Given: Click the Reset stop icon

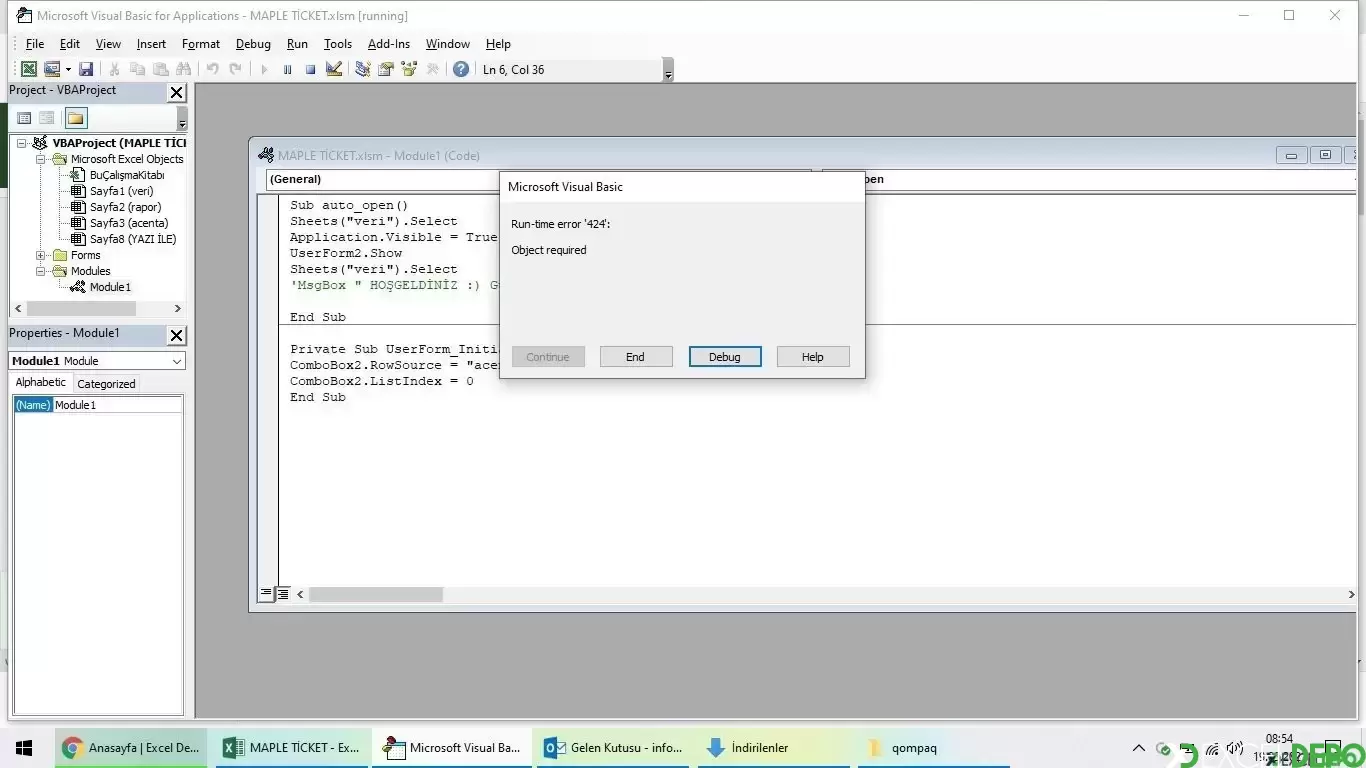Looking at the screenshot, I should (310, 69).
